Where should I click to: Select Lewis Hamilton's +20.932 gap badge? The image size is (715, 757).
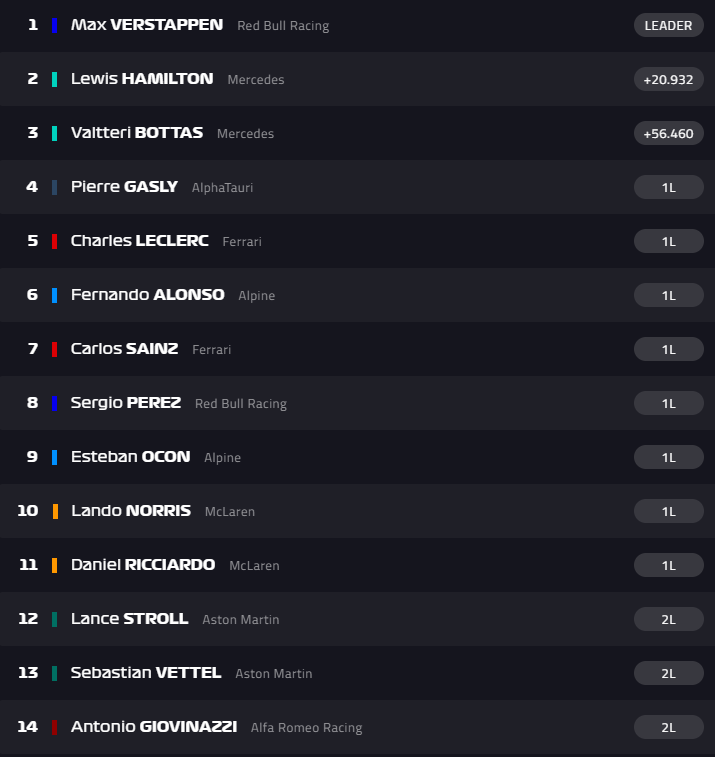(x=669, y=79)
